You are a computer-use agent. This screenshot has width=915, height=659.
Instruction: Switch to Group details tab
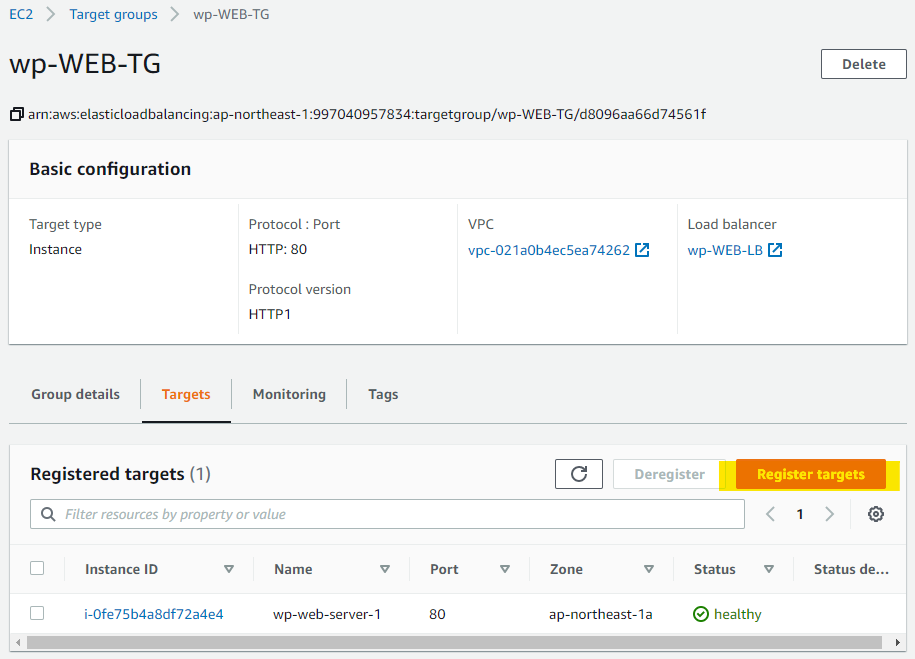point(75,395)
